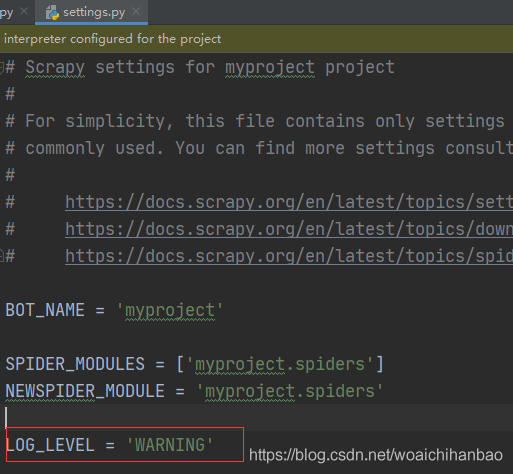Viewport: 513px width, 474px height.
Task: Click on the LOG_LEVEL variable name
Action: point(50,445)
